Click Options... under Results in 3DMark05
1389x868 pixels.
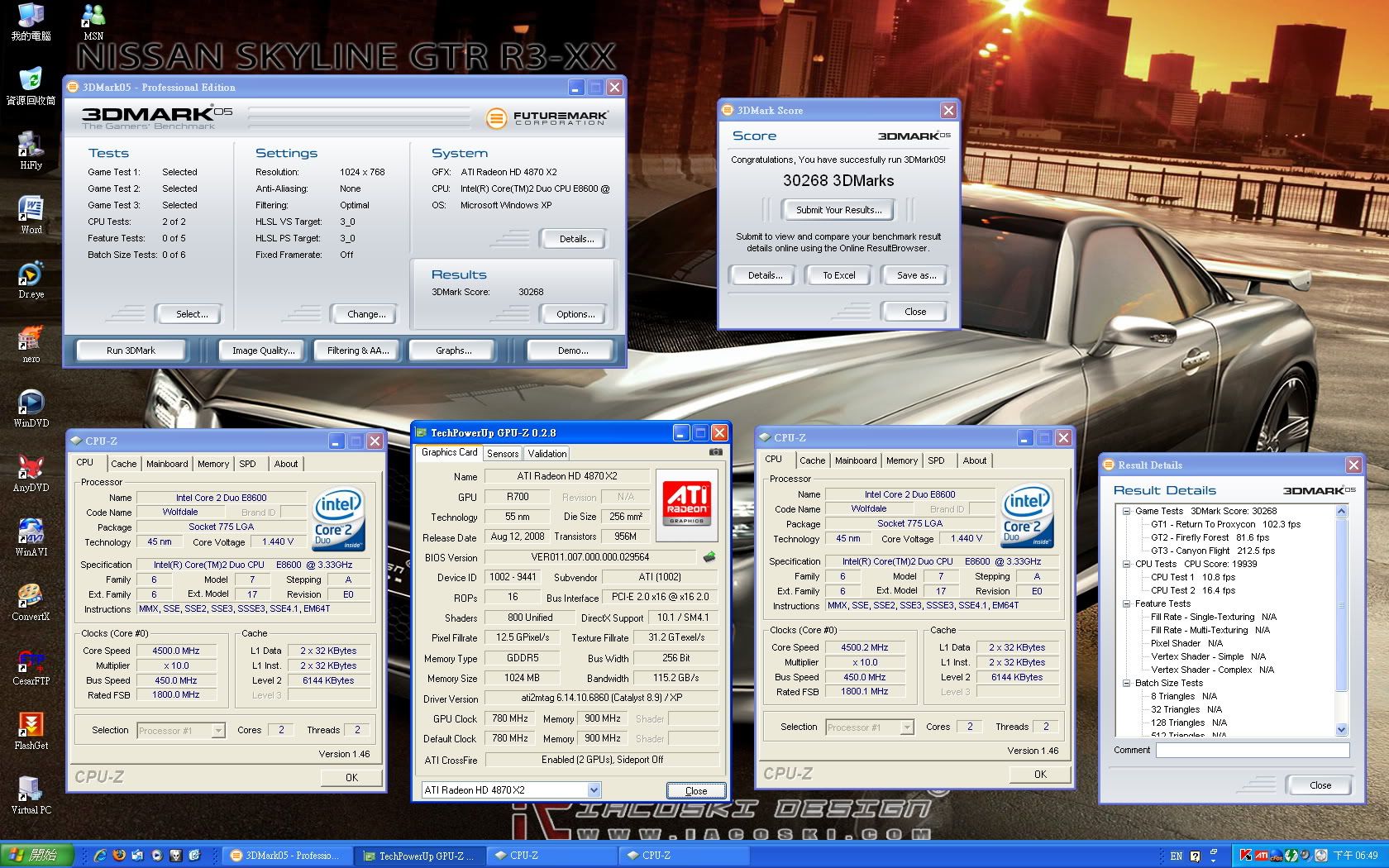click(575, 314)
